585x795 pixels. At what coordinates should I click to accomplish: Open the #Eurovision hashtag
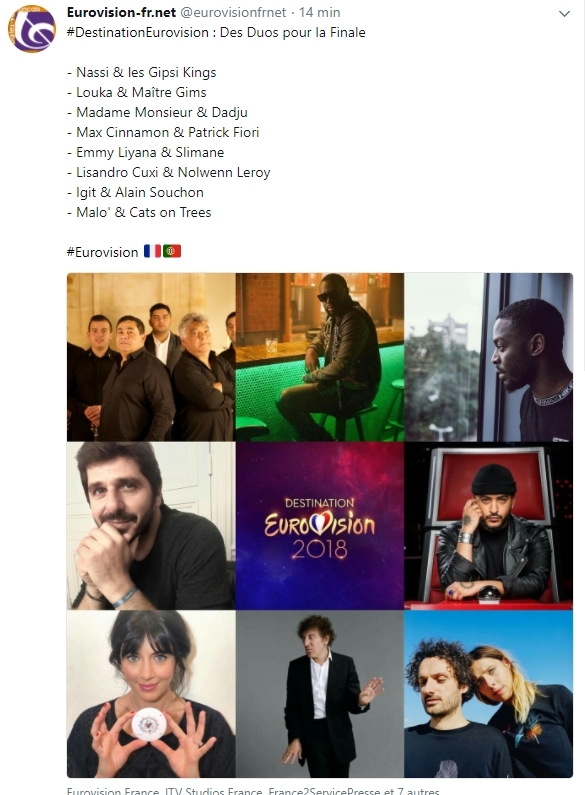pos(102,252)
